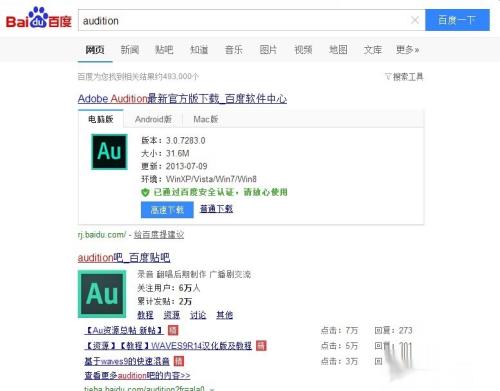
Task: Clear the search box with X
Action: click(x=415, y=20)
